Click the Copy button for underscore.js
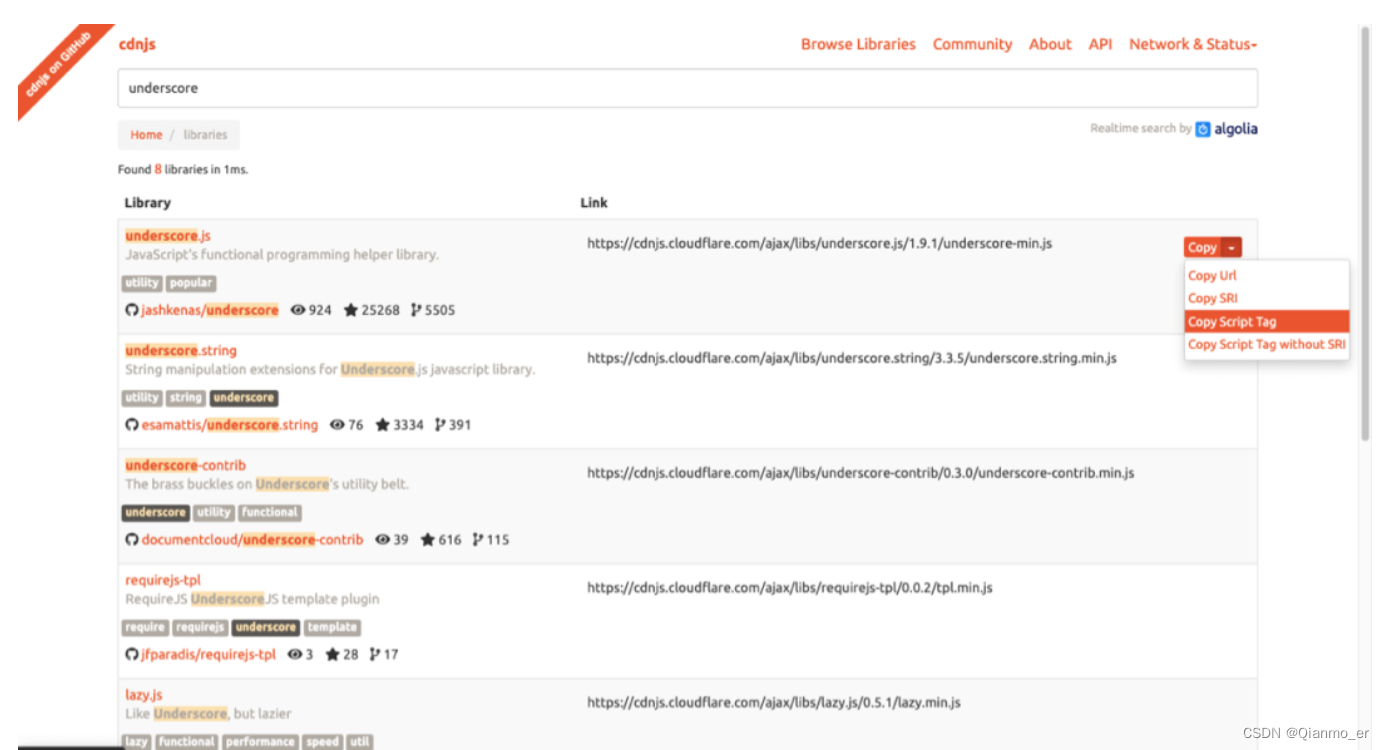Image resolution: width=1384 pixels, height=750 pixels. (x=1203, y=248)
